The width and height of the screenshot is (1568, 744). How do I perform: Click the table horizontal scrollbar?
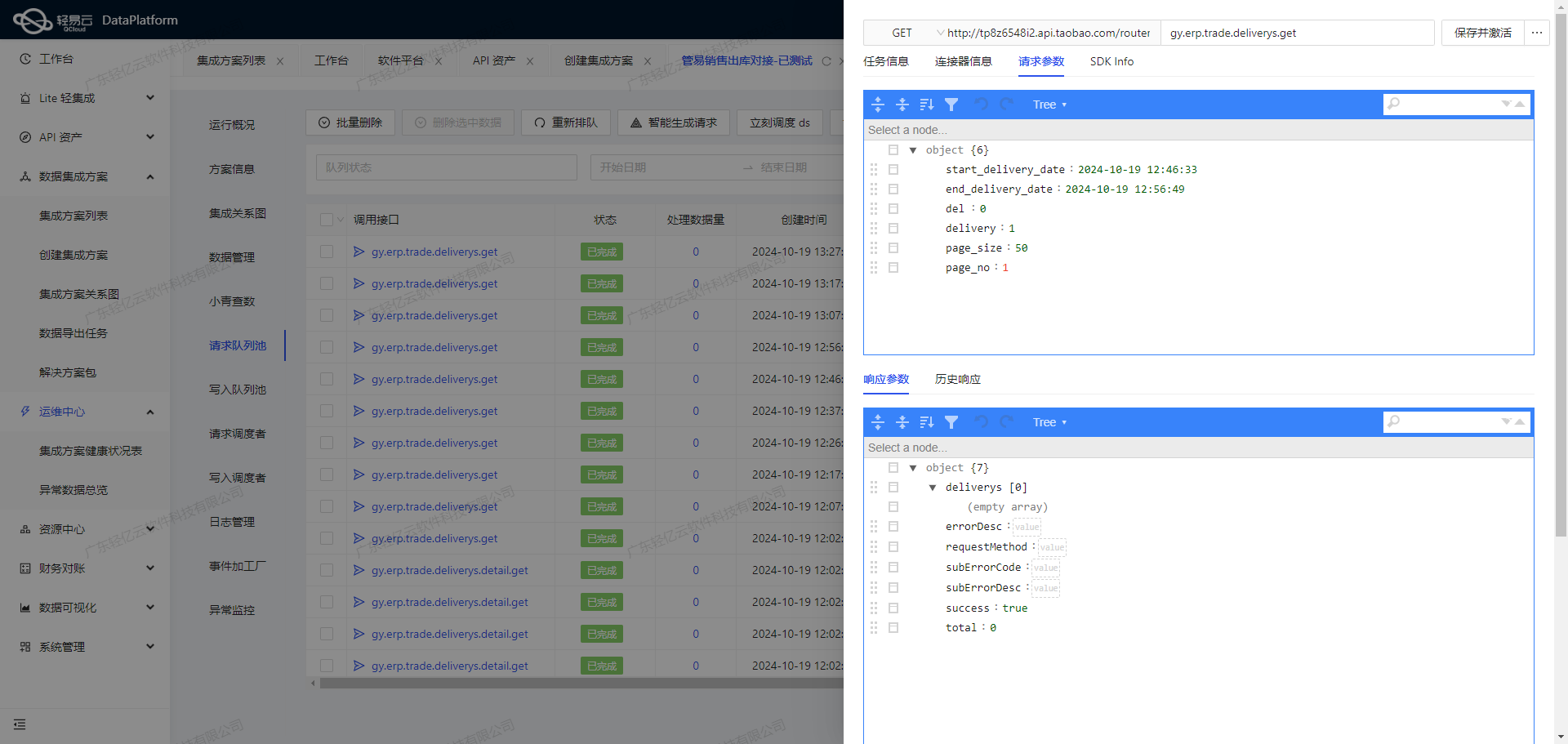pyautogui.click(x=581, y=684)
